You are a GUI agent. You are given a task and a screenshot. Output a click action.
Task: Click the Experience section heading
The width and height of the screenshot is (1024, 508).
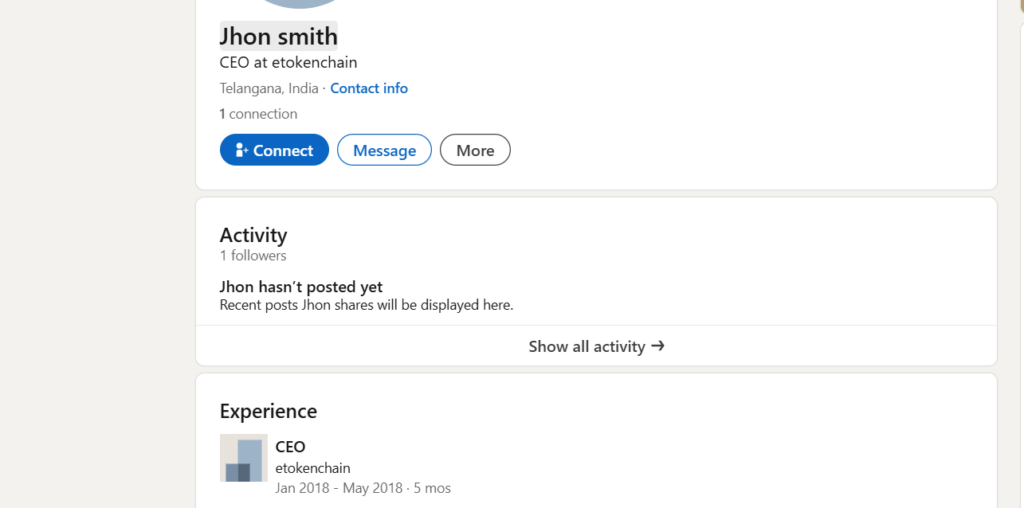[x=268, y=411]
